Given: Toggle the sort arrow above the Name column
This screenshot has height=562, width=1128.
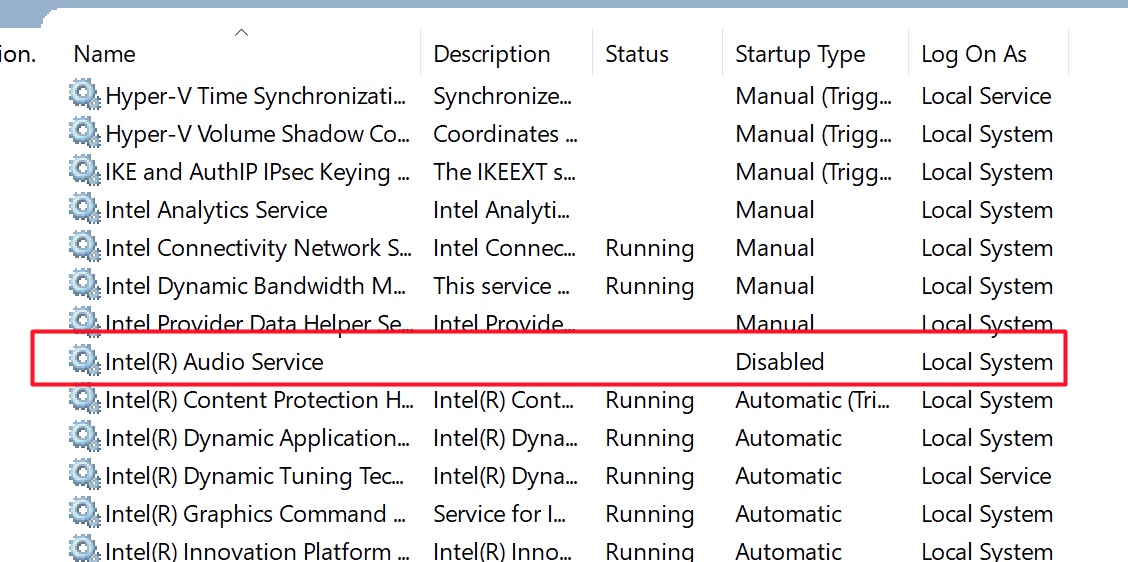Looking at the screenshot, I should [x=242, y=32].
